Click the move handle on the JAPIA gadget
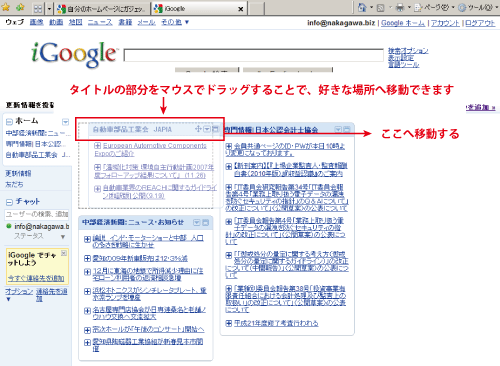 (x=198, y=129)
